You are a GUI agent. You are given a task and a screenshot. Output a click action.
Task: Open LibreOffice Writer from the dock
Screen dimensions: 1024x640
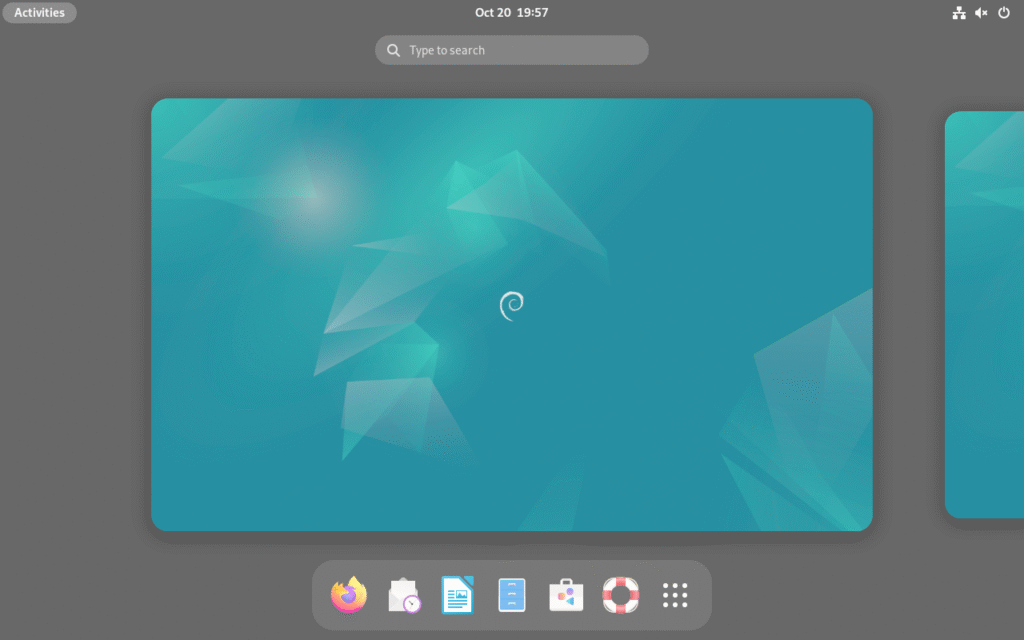click(457, 594)
